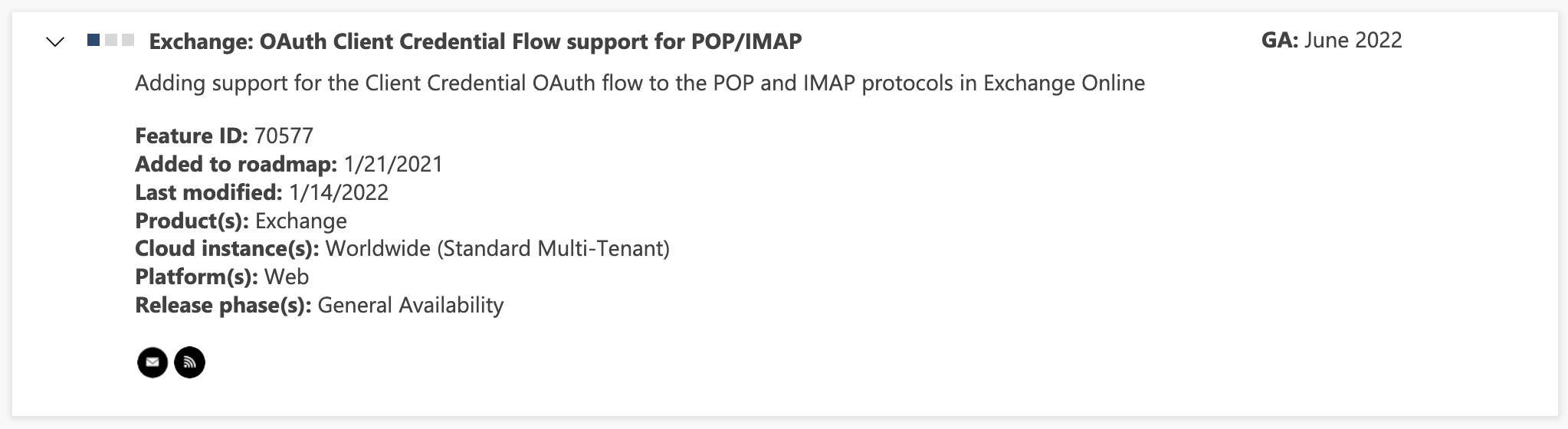Click the 'General Availability' release phase value
This screenshot has height=429, width=1568.
tap(410, 305)
